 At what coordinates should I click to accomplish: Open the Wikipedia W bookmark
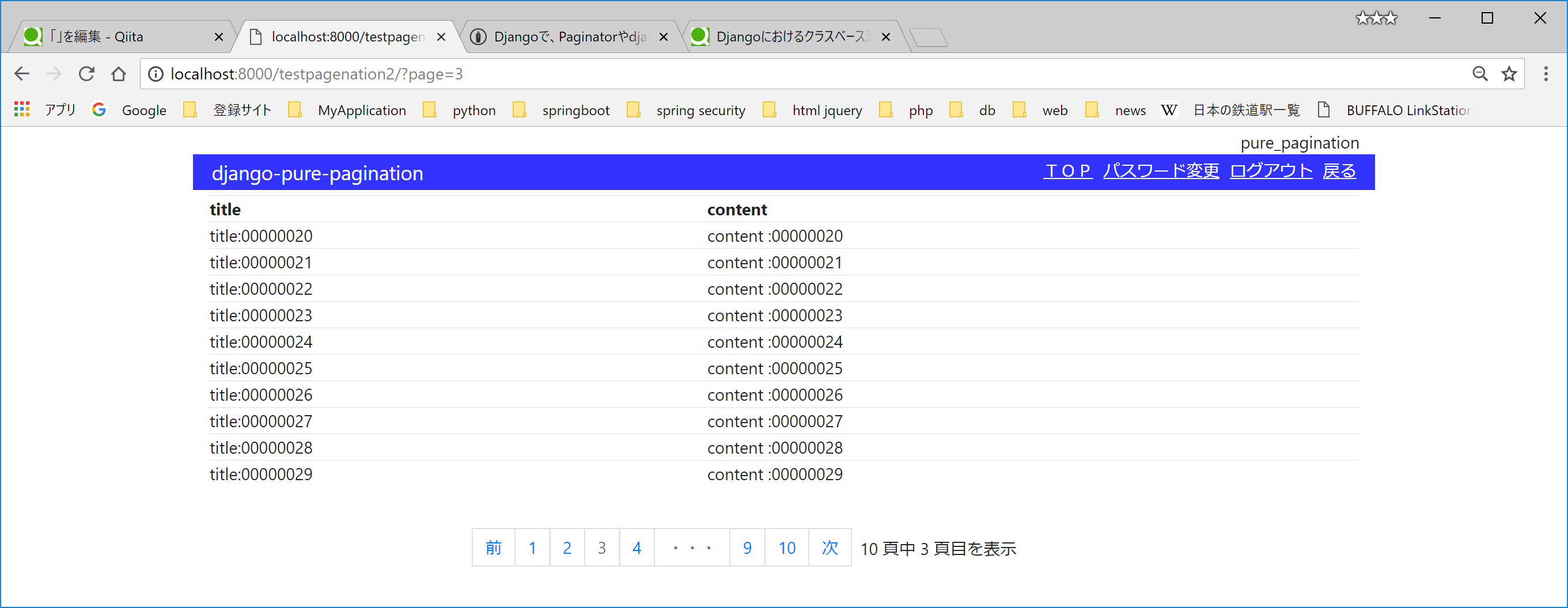tap(1170, 109)
